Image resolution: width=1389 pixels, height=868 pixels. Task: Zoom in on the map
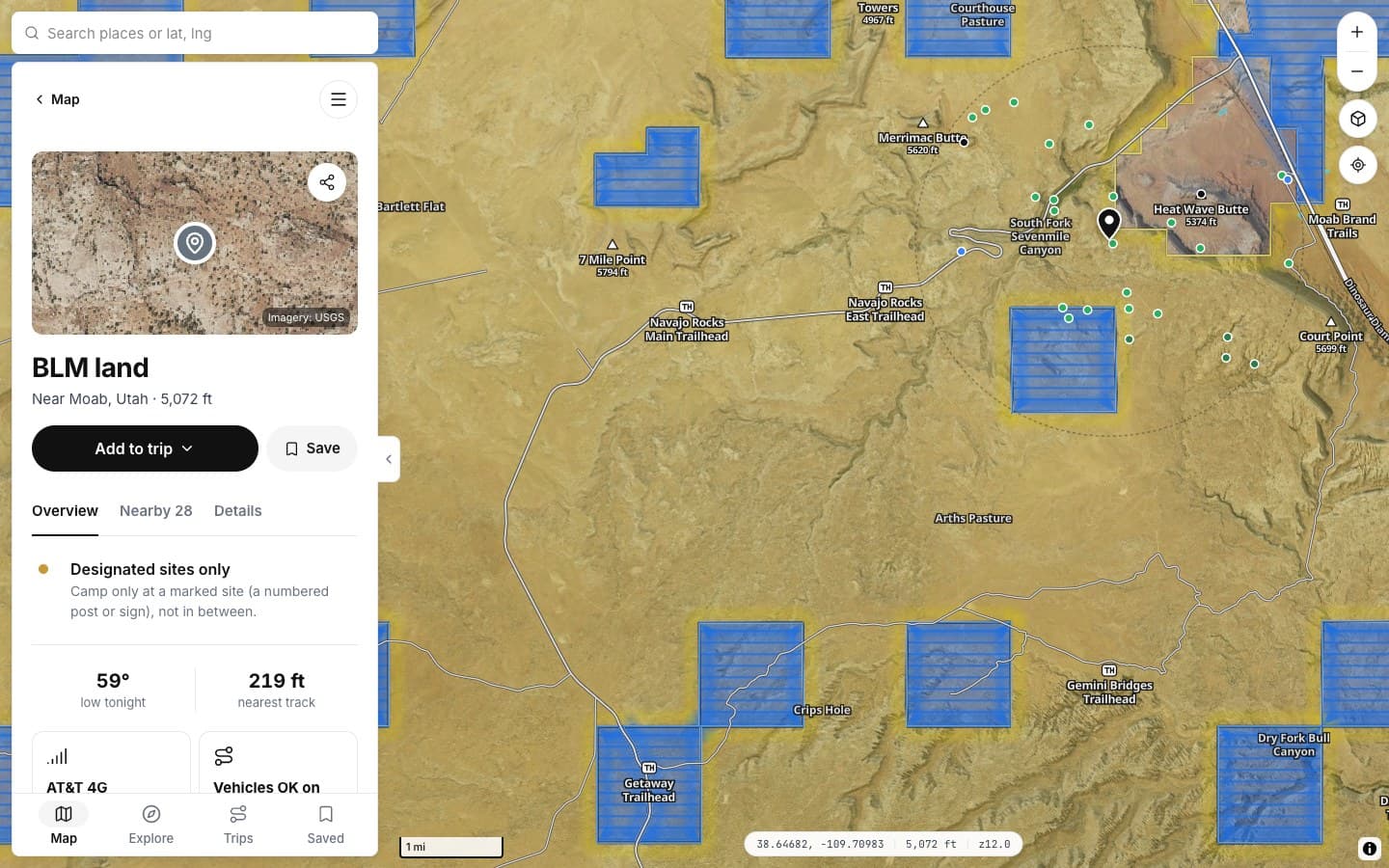click(1357, 32)
